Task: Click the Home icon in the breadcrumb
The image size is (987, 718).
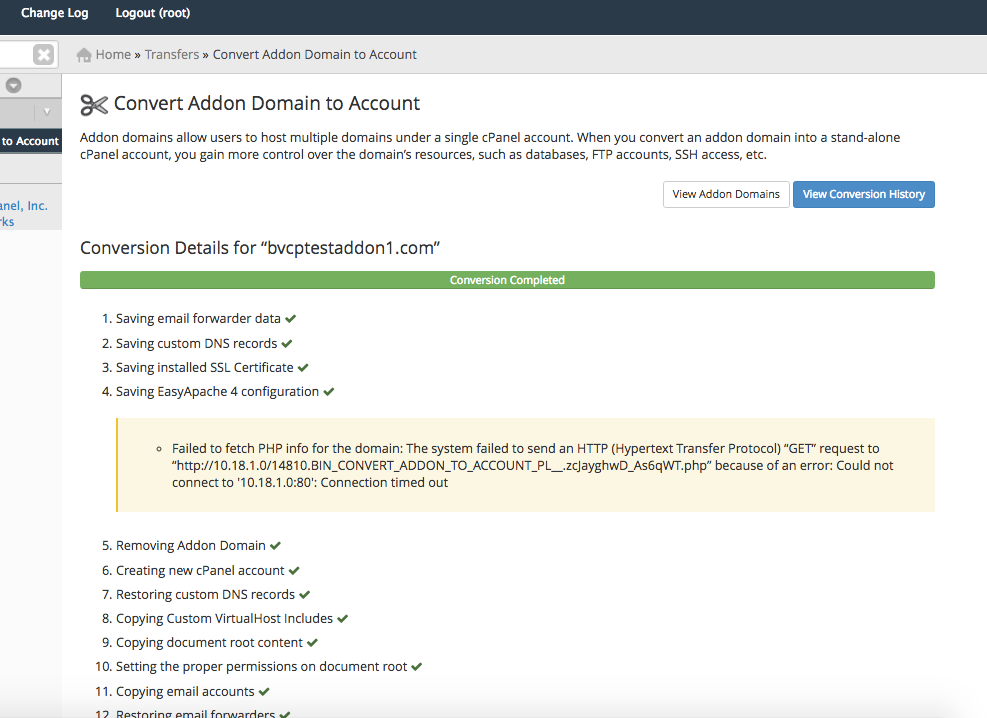Action: 85,55
